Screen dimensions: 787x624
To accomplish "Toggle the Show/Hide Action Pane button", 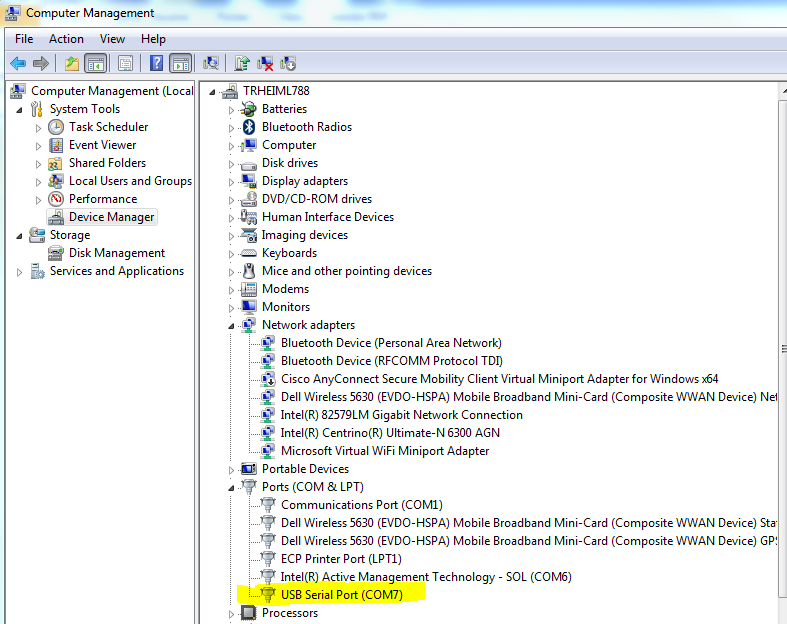I will [x=181, y=64].
